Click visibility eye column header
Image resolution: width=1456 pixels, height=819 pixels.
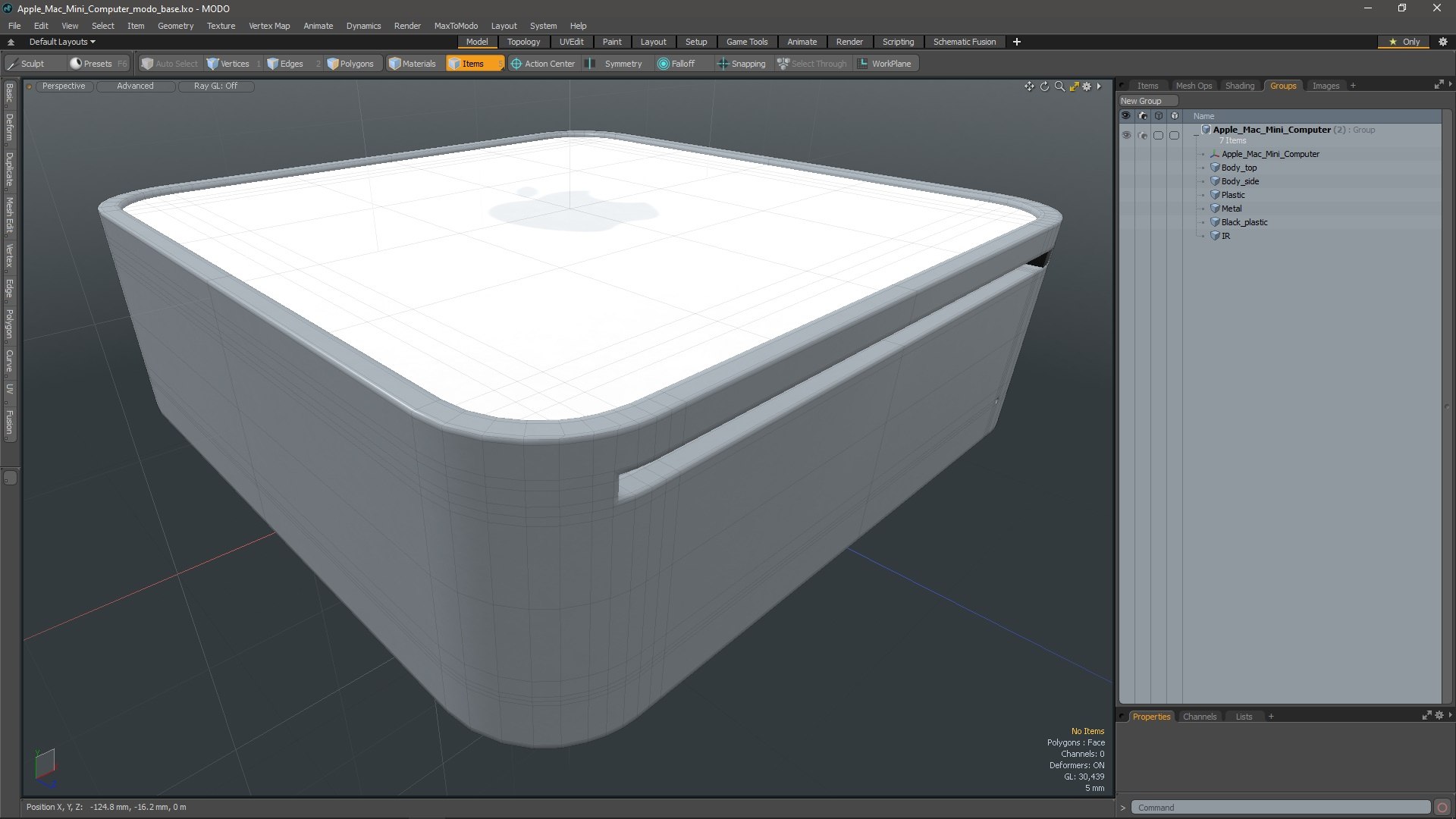[1126, 116]
